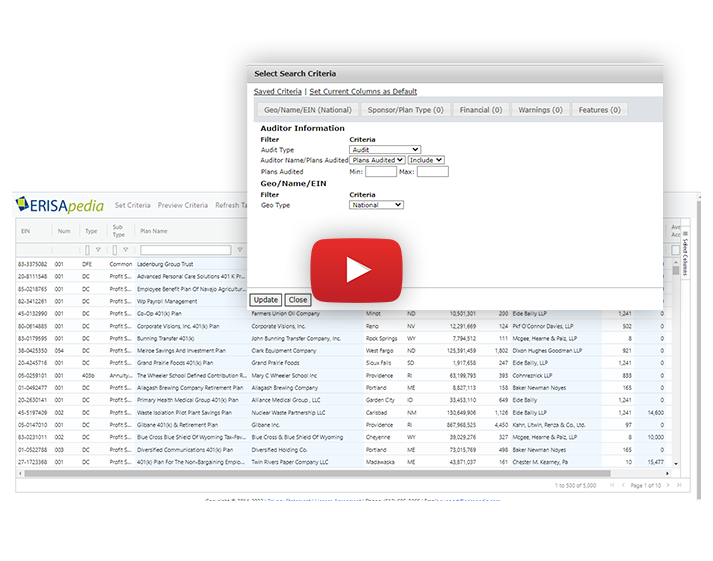The image size is (713, 561).
Task: Open the Include dropdown
Action: 426,160
